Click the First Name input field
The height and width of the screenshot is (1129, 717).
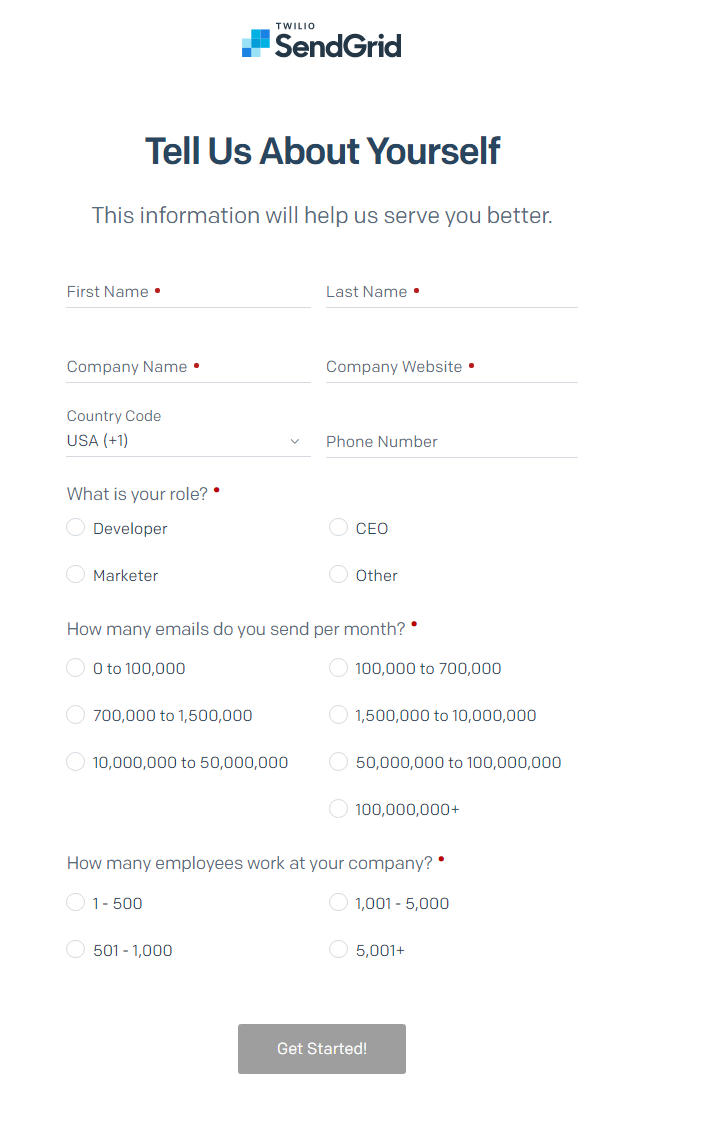click(x=188, y=292)
